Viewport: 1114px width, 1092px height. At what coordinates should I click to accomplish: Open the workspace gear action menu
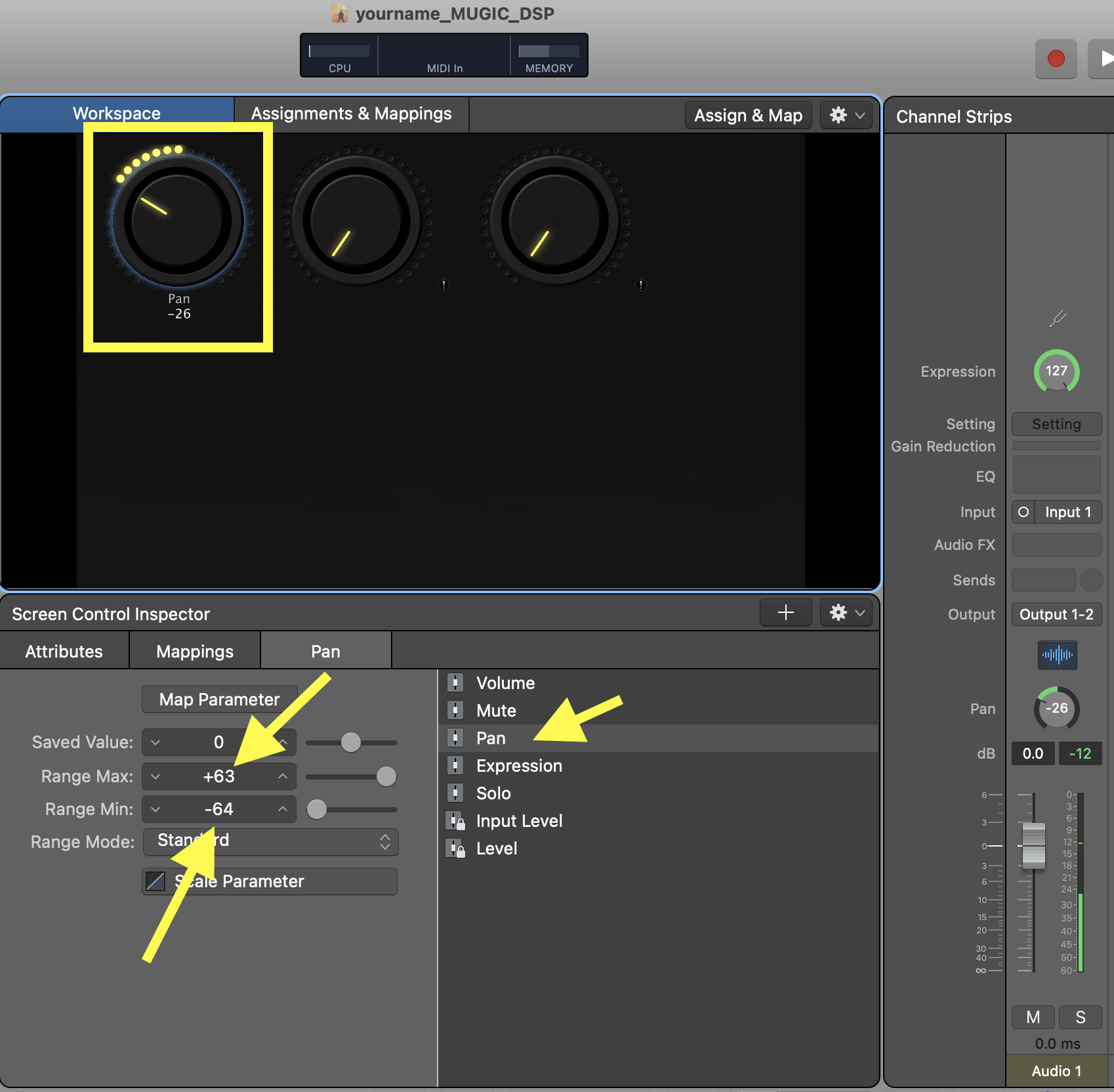coord(846,115)
